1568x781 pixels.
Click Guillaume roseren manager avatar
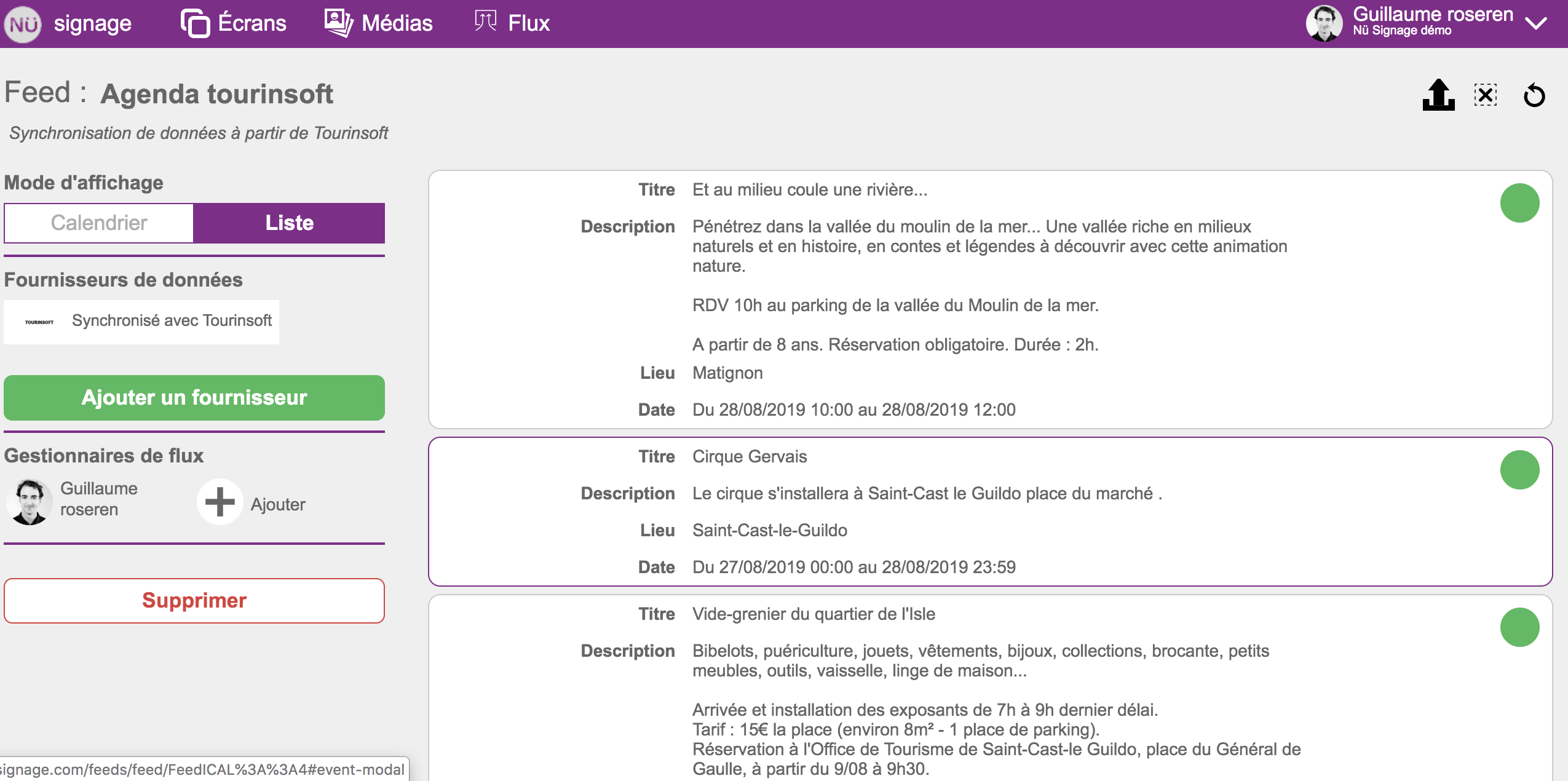click(30, 502)
